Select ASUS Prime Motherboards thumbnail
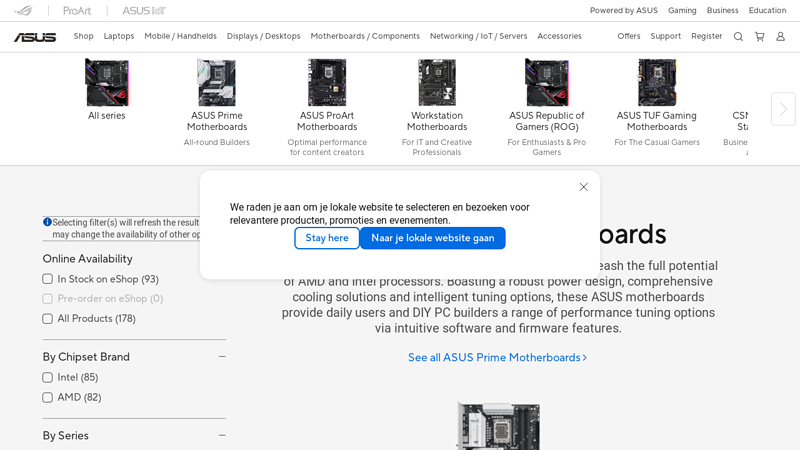This screenshot has width=800, height=450. [x=217, y=83]
